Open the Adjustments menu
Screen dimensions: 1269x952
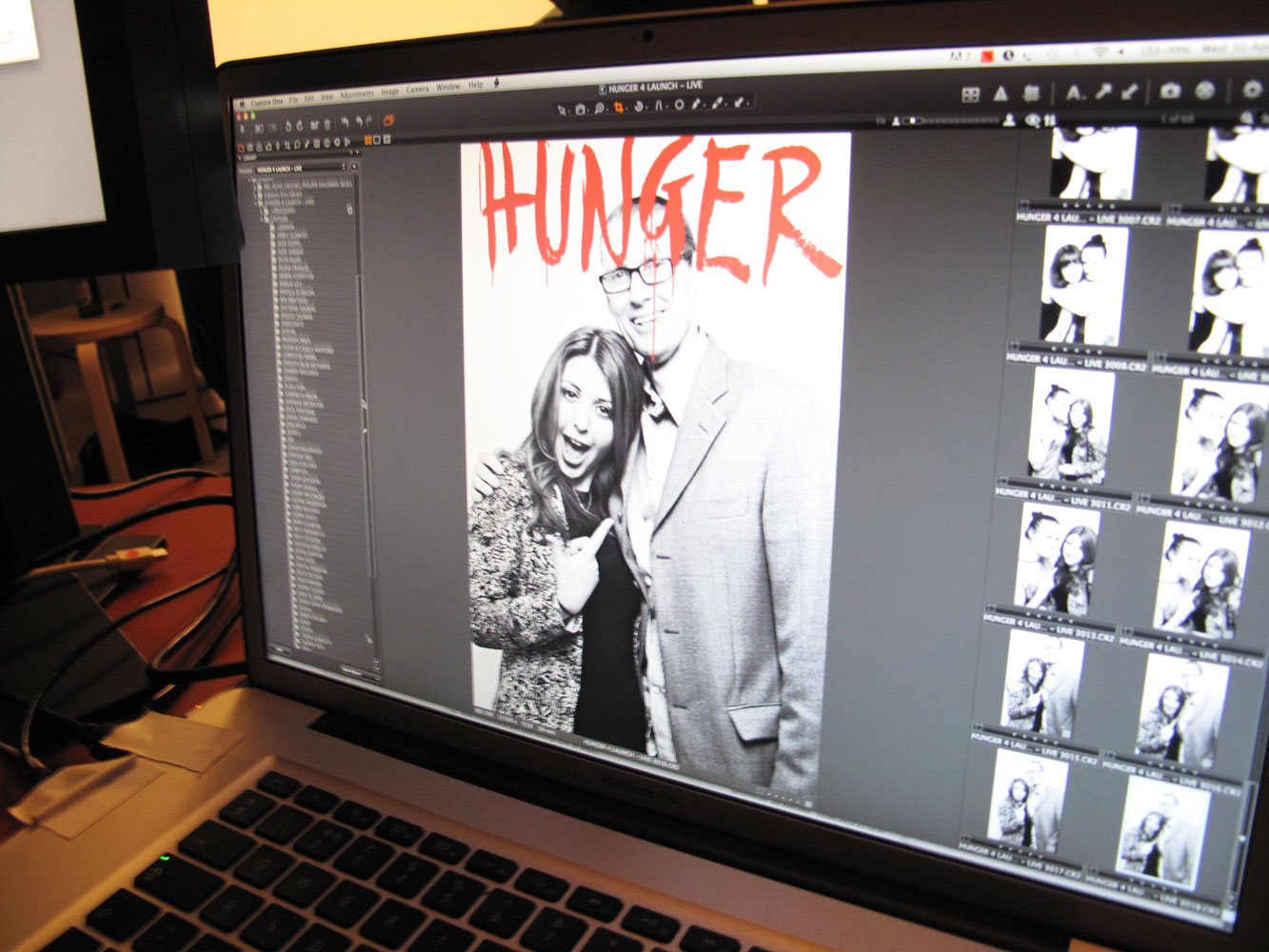[357, 94]
